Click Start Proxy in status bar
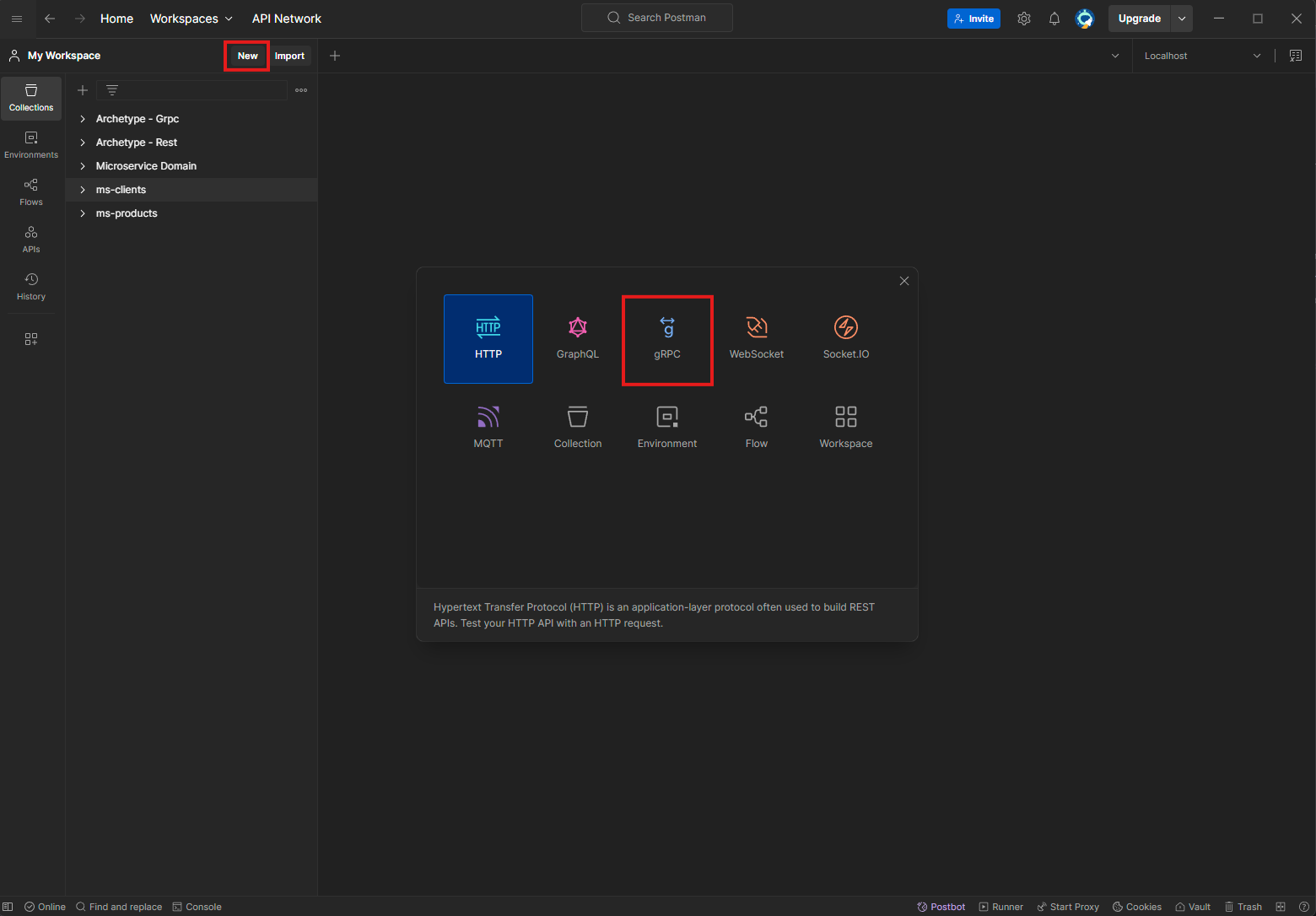Image resolution: width=1316 pixels, height=916 pixels. click(x=1068, y=907)
